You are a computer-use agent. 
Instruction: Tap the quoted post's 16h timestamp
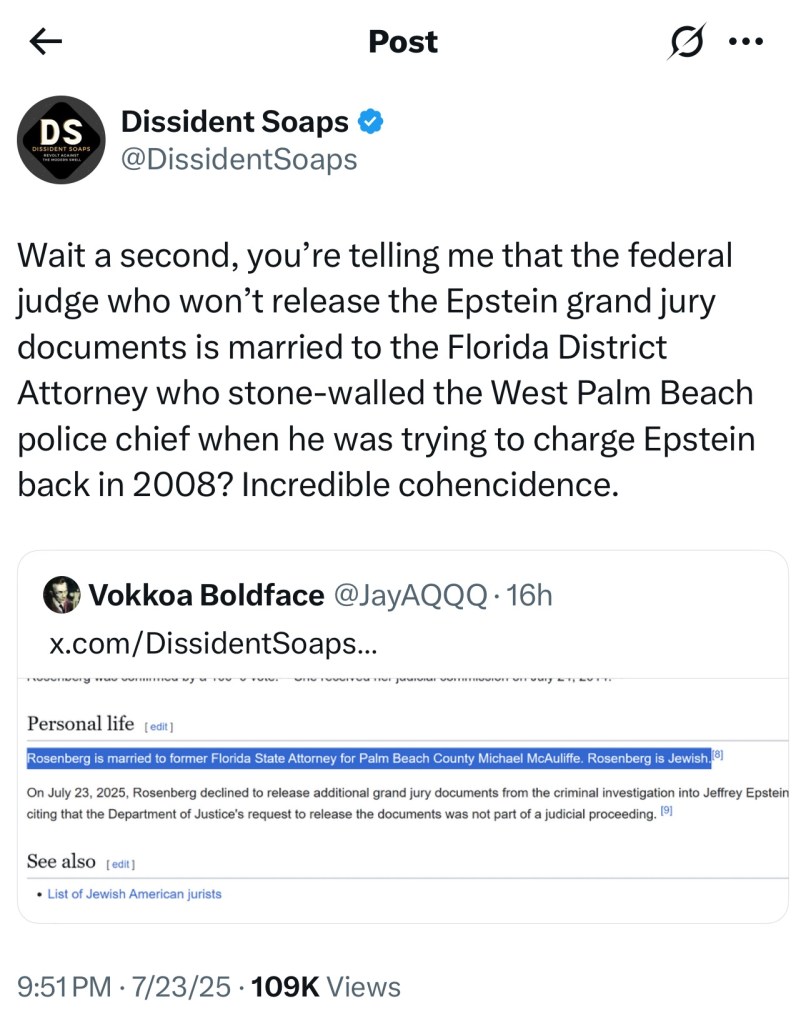click(530, 596)
